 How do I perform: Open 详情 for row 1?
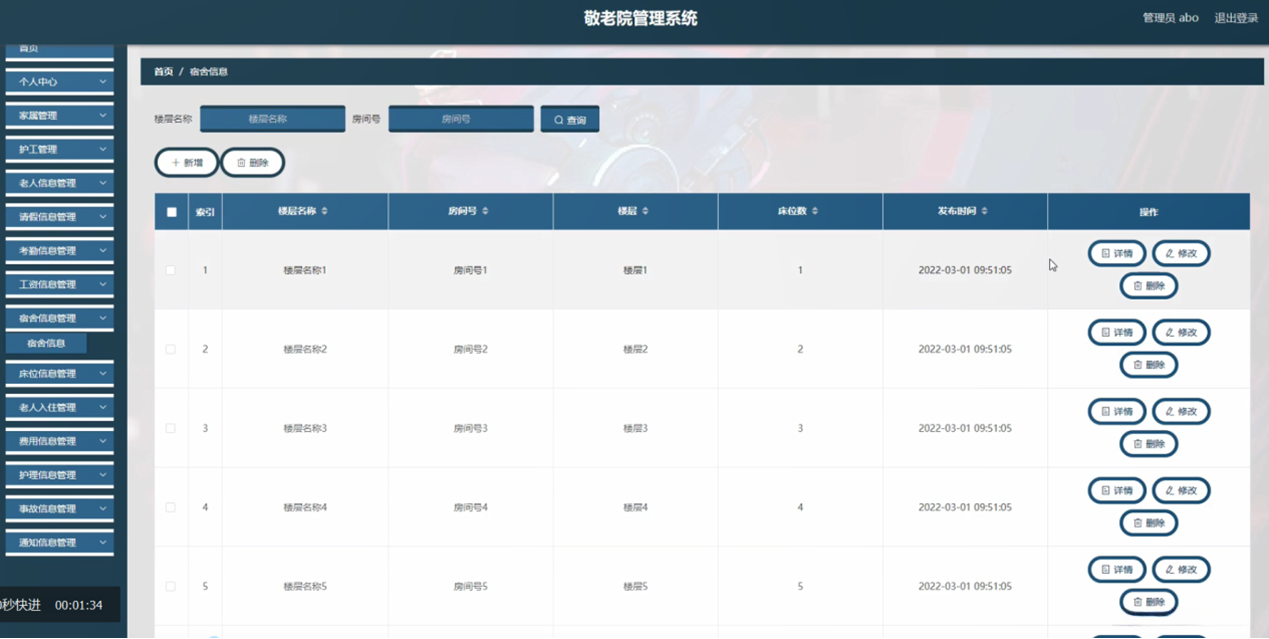(x=1117, y=254)
